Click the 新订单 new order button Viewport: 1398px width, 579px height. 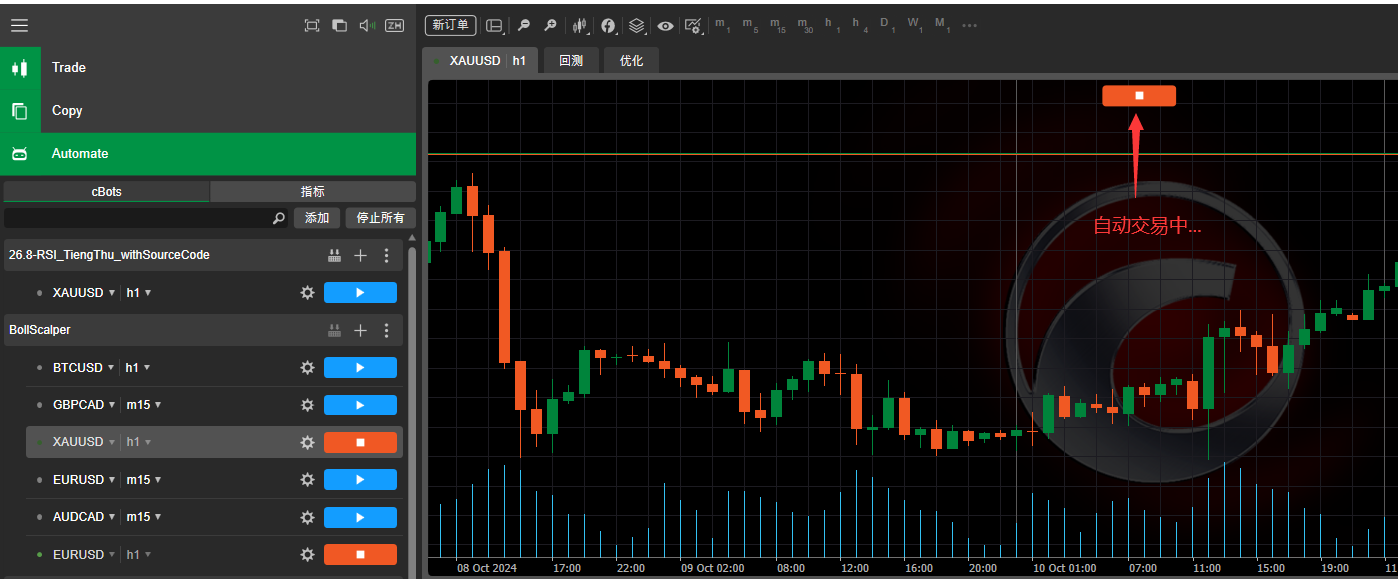[450, 25]
